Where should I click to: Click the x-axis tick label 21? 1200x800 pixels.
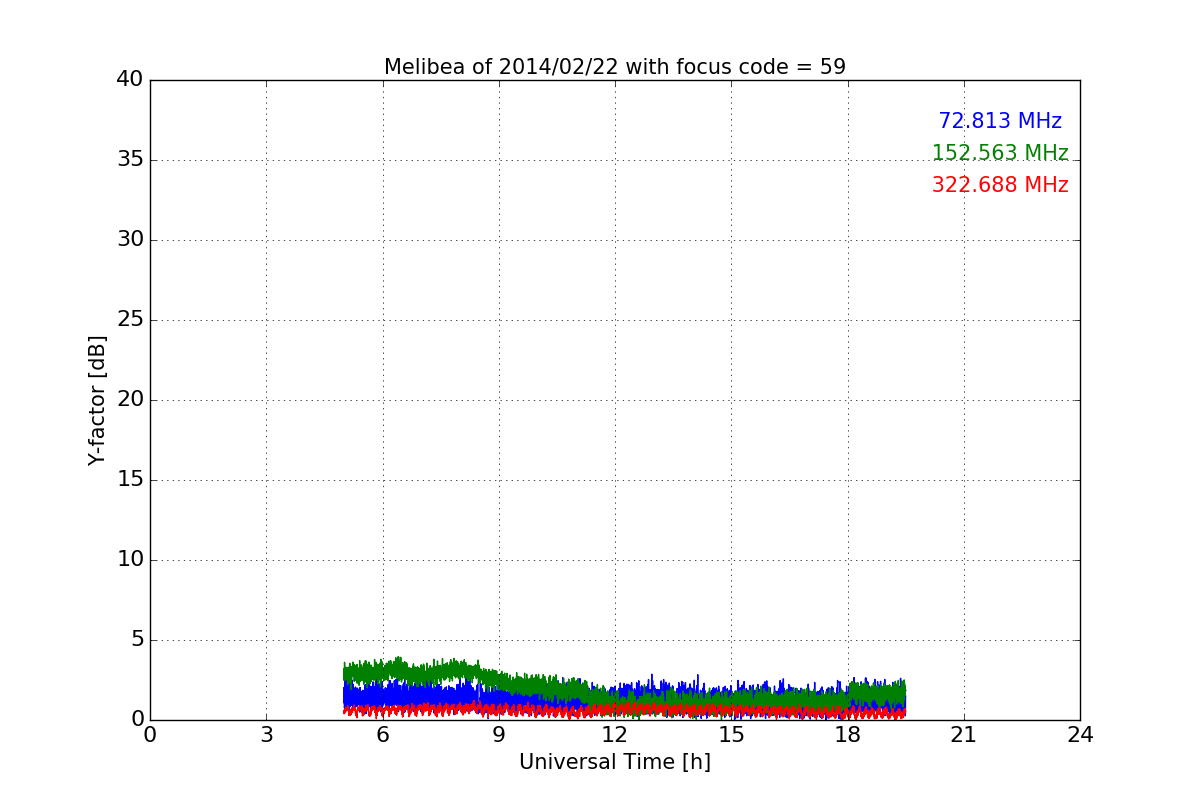point(964,735)
